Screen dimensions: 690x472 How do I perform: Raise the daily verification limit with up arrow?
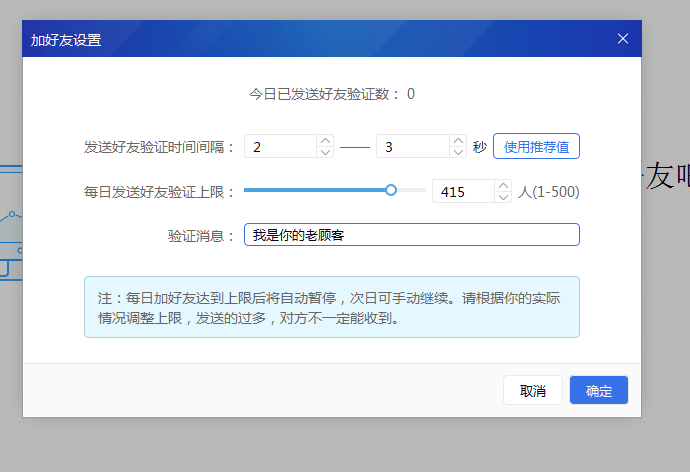503,185
